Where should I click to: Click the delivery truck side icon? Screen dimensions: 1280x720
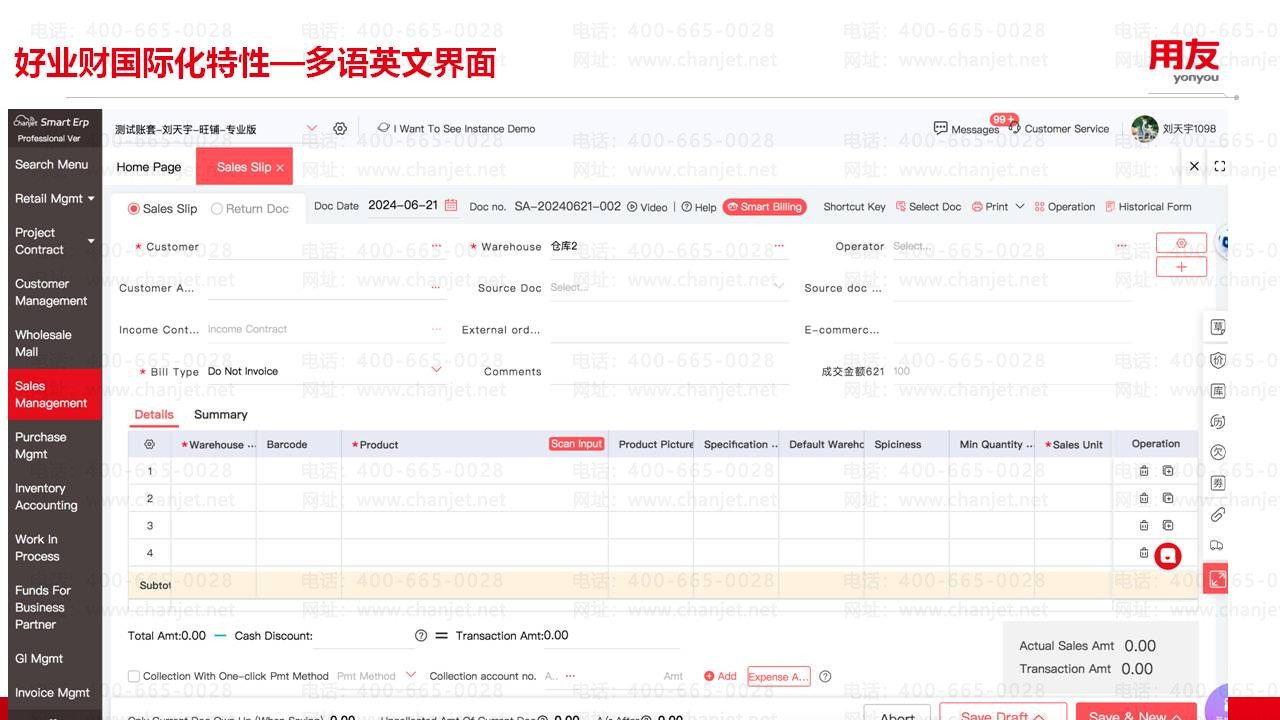point(1217,546)
